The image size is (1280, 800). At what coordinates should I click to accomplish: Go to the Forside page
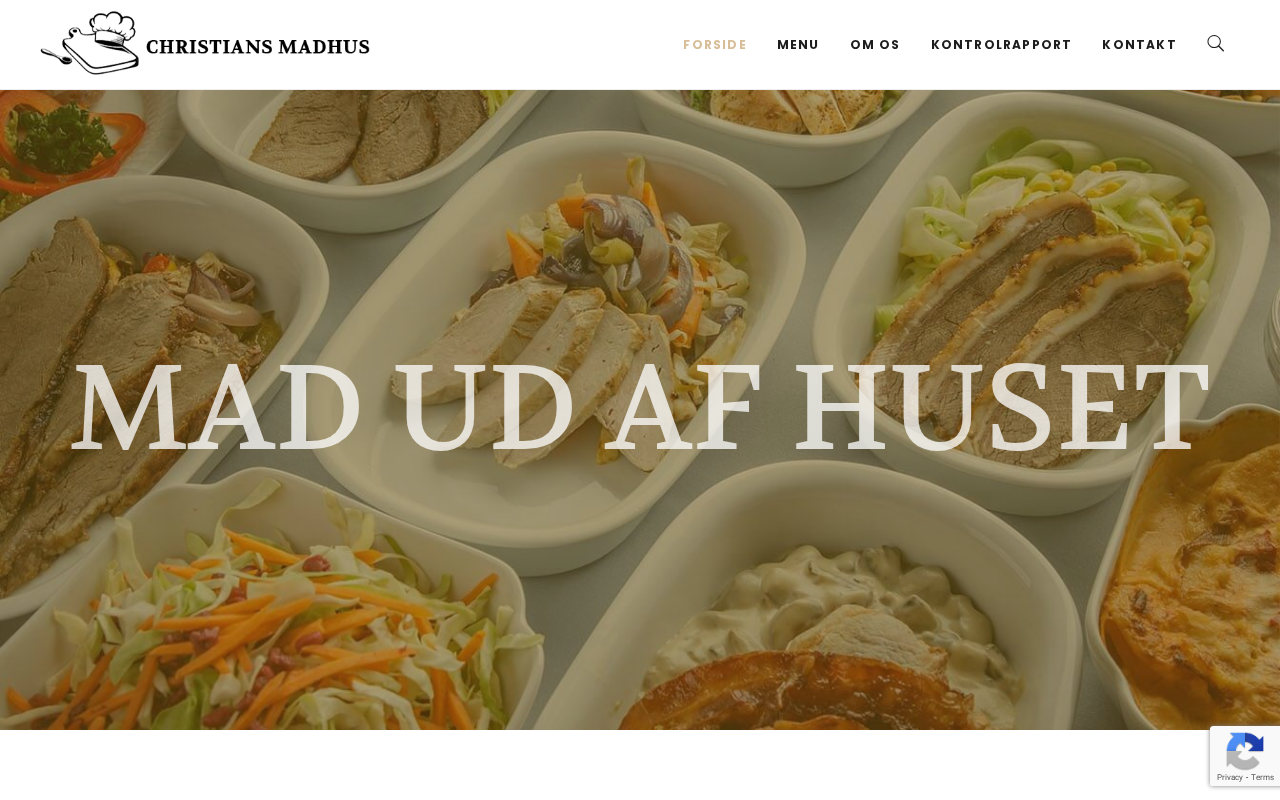coord(715,45)
